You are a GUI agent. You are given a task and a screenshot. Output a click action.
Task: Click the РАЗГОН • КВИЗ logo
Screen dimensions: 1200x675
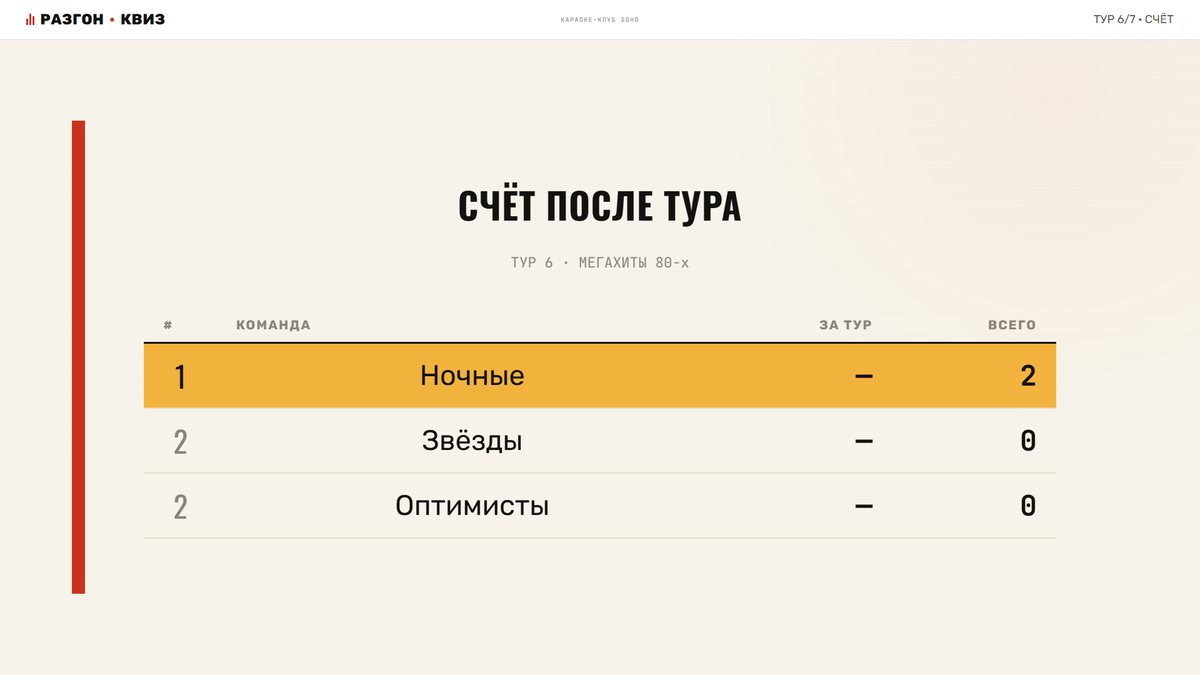pos(96,19)
